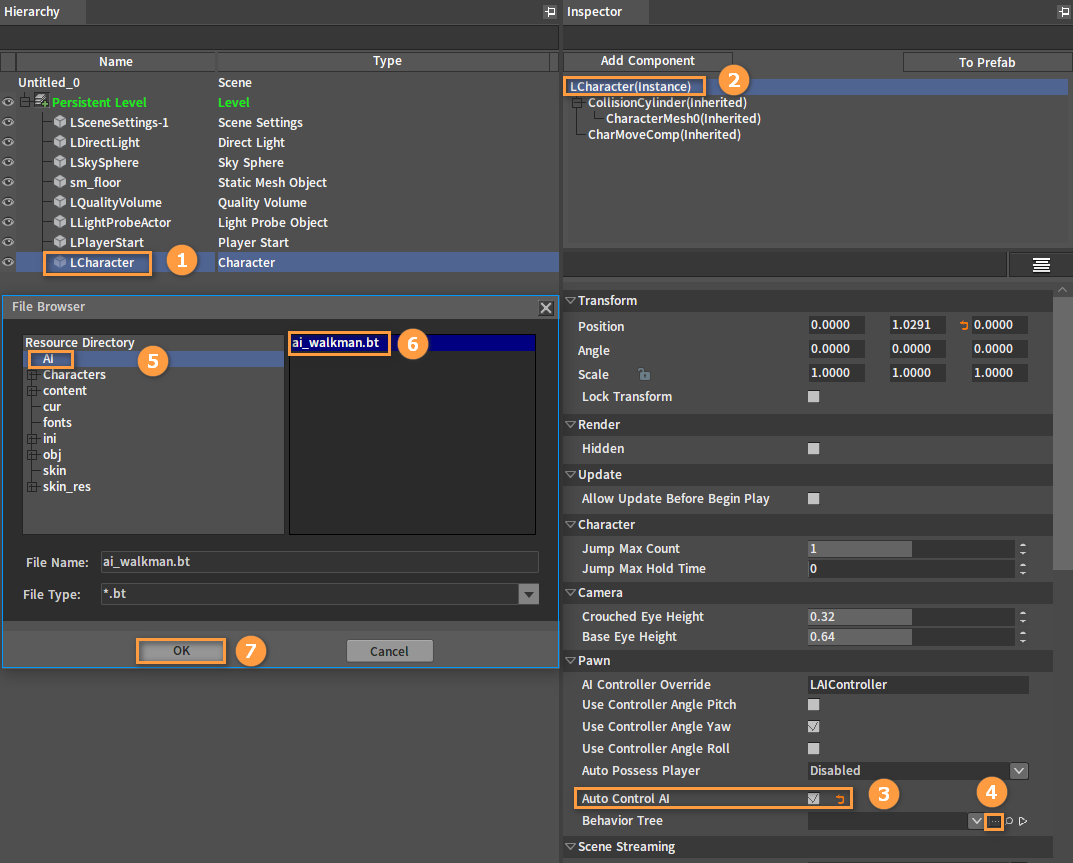Uncheck Use Controller Angle Yaw
The image size is (1073, 863).
tap(814, 726)
